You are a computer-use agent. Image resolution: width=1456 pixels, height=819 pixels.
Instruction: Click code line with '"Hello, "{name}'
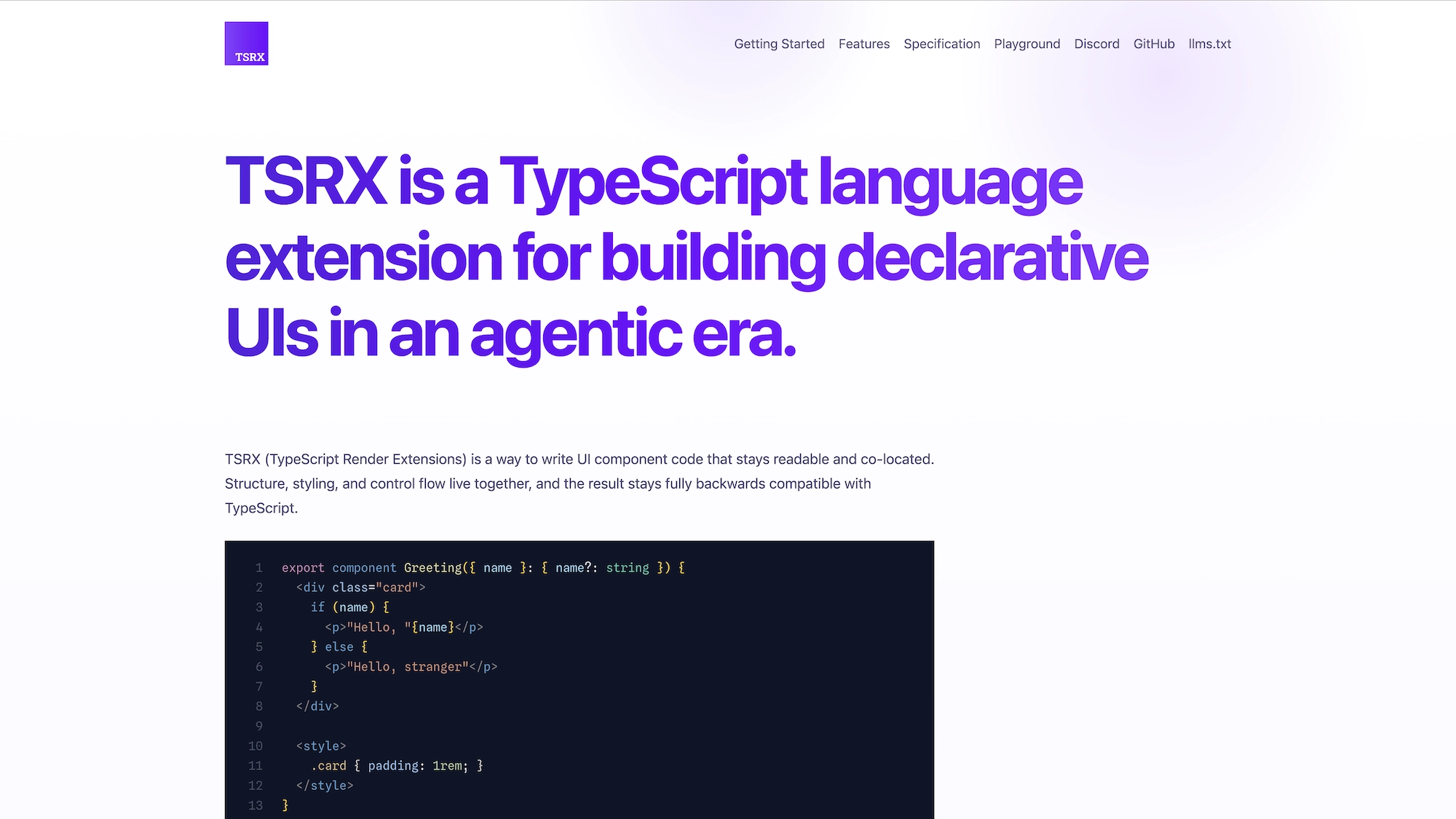(x=404, y=627)
